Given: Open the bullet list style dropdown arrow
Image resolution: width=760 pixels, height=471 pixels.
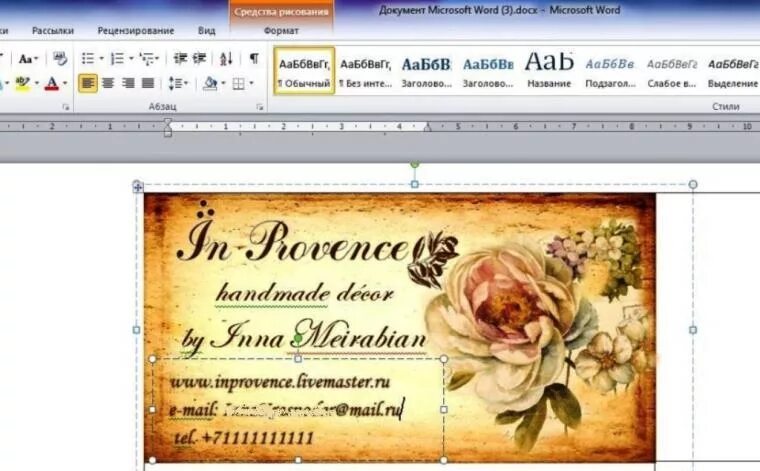Looking at the screenshot, I should (x=101, y=59).
